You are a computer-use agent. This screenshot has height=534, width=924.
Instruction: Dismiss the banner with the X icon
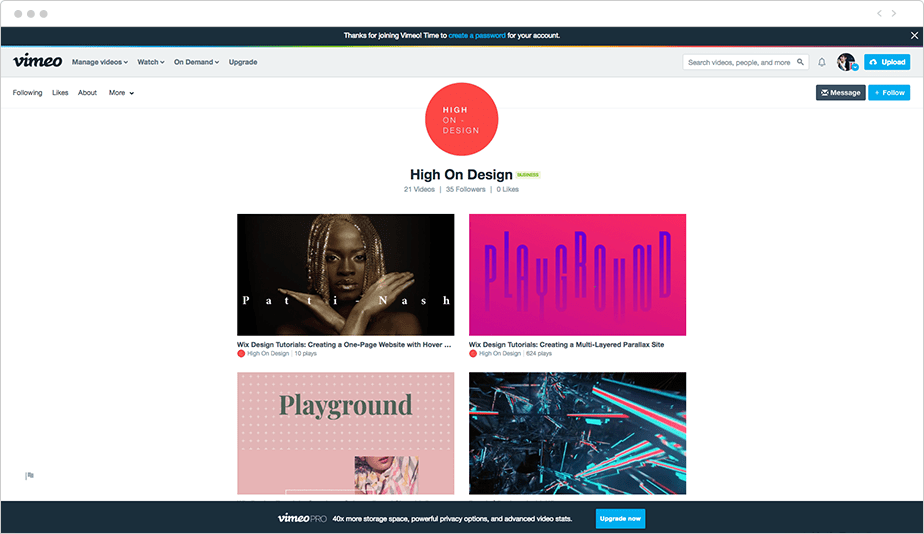[x=914, y=35]
